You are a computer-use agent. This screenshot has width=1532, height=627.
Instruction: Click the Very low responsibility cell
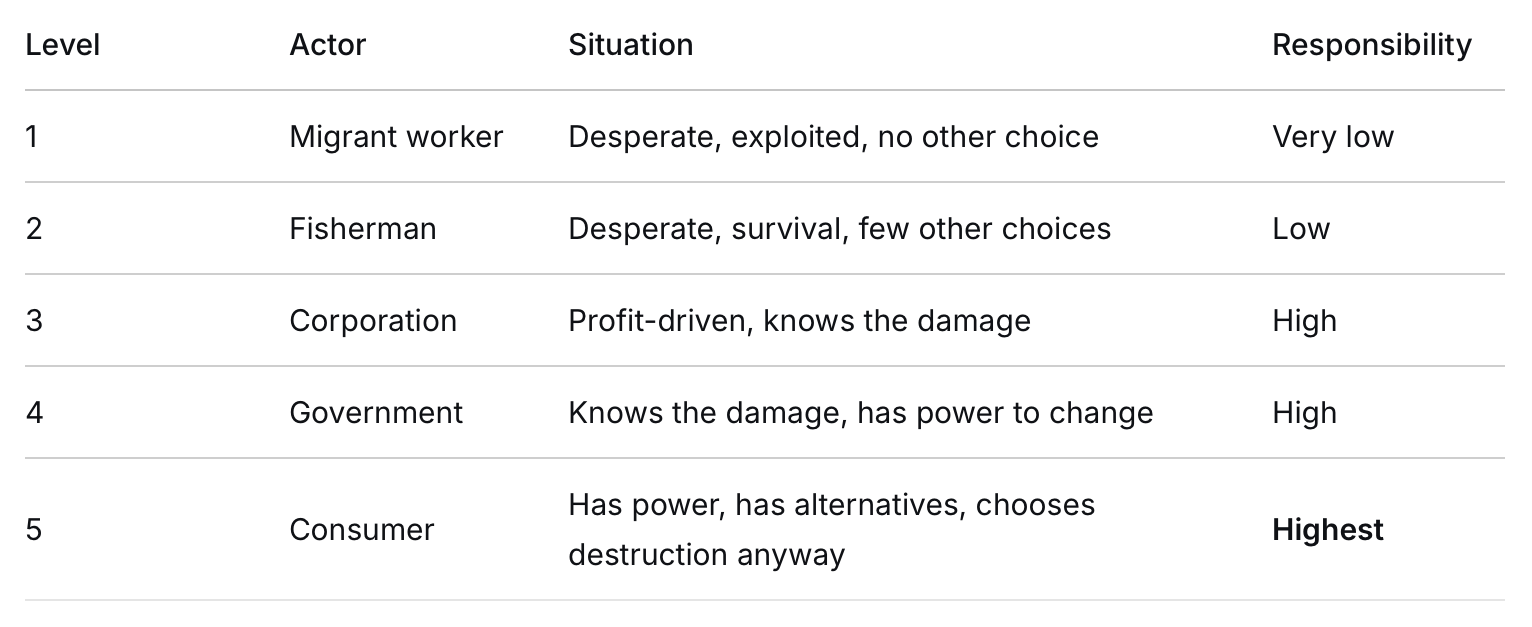point(1333,137)
